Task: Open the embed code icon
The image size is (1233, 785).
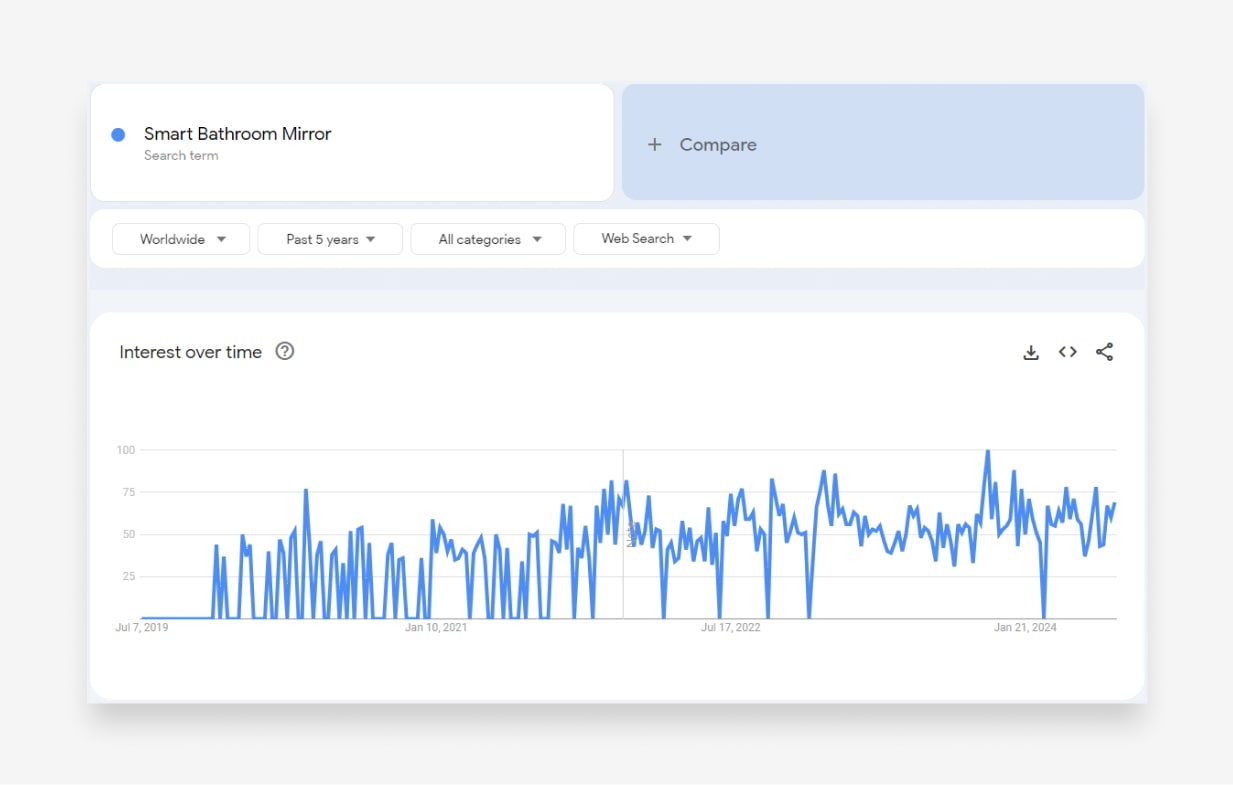Action: point(1068,352)
